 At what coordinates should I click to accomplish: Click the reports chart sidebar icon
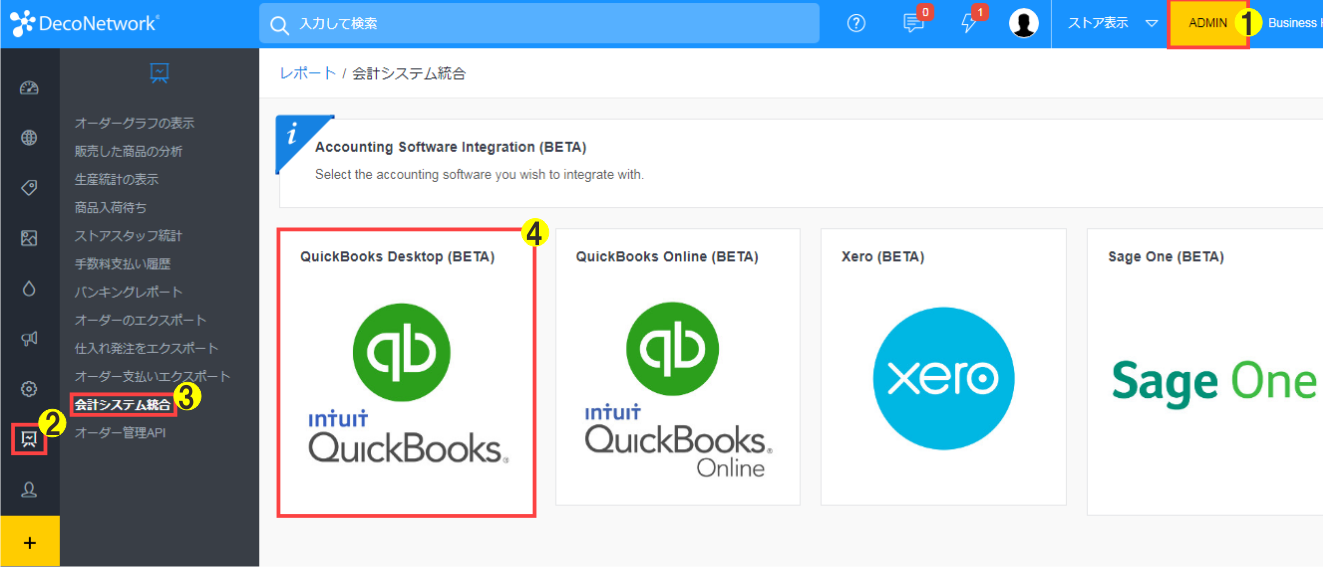point(29,438)
